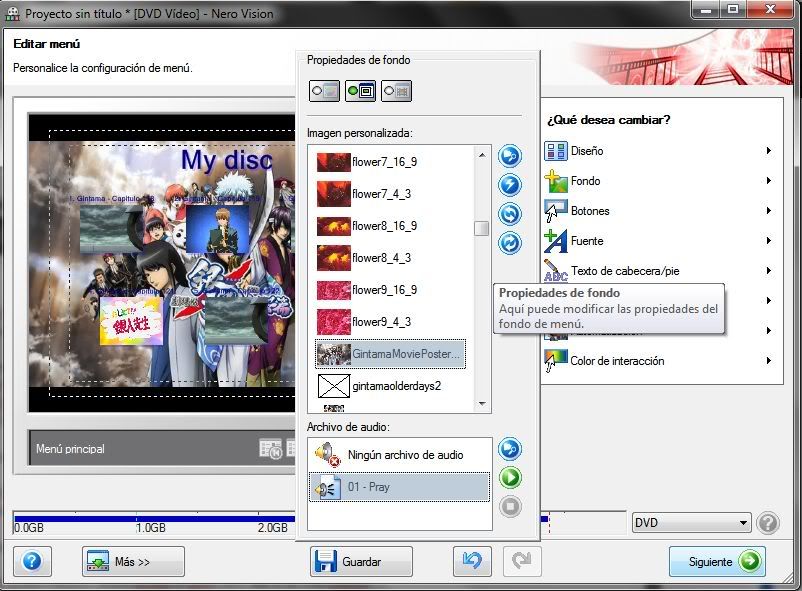802x591 pixels.
Task: Click the Más >> button
Action: pyautogui.click(x=133, y=561)
